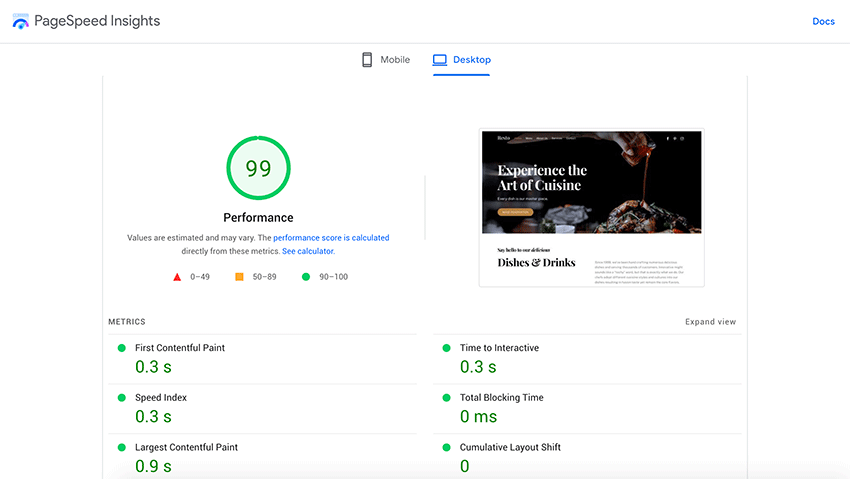Click the desktop laptop icon

440,60
